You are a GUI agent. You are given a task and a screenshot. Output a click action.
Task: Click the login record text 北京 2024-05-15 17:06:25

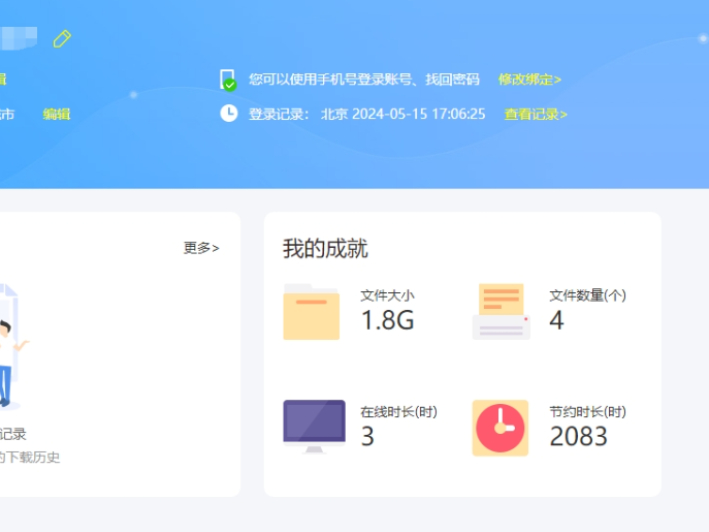pyautogui.click(x=403, y=114)
